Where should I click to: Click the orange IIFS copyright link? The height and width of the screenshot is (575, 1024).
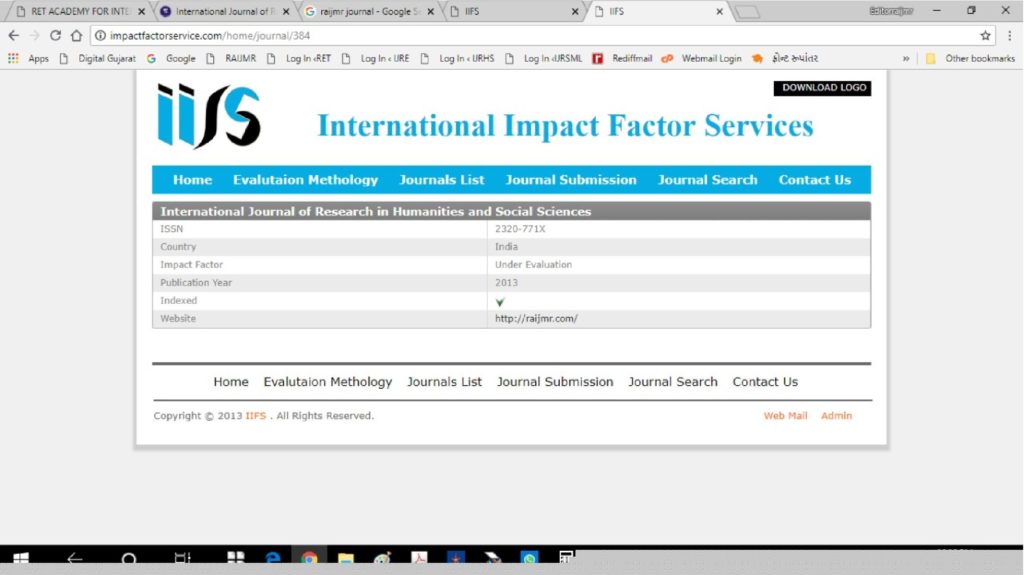point(255,416)
